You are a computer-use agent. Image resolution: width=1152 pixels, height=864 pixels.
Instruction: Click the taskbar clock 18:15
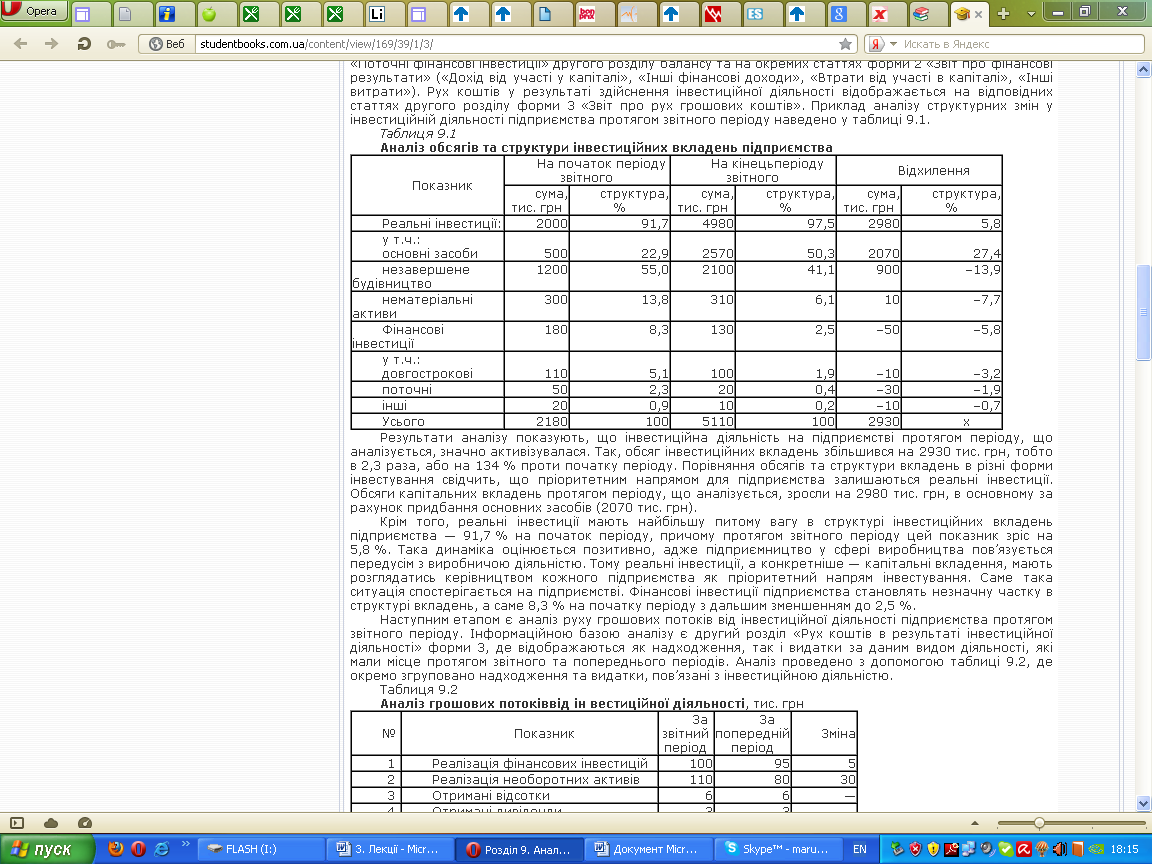1124,849
